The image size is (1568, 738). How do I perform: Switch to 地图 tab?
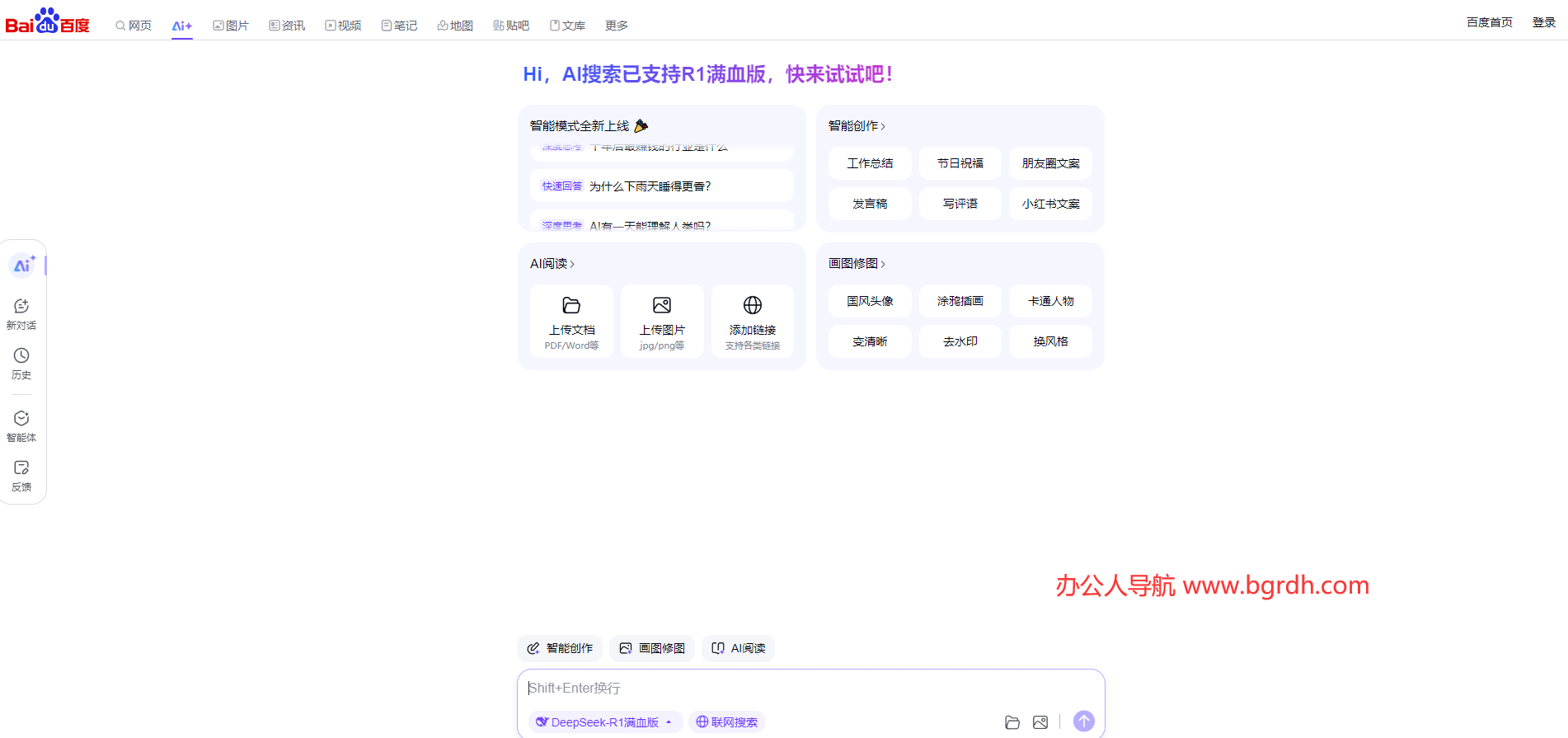455,26
